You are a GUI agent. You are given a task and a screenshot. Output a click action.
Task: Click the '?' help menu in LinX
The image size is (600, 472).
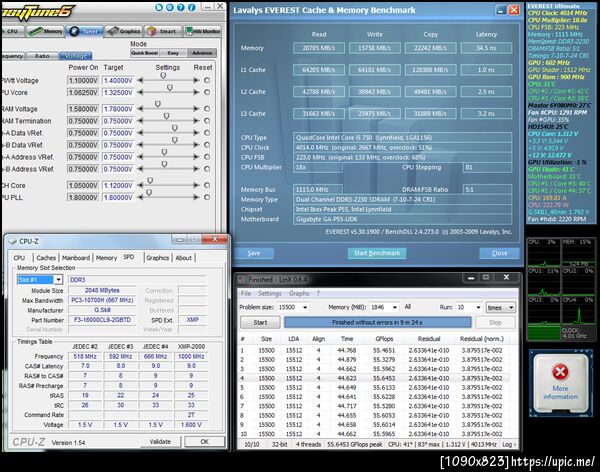point(318,293)
